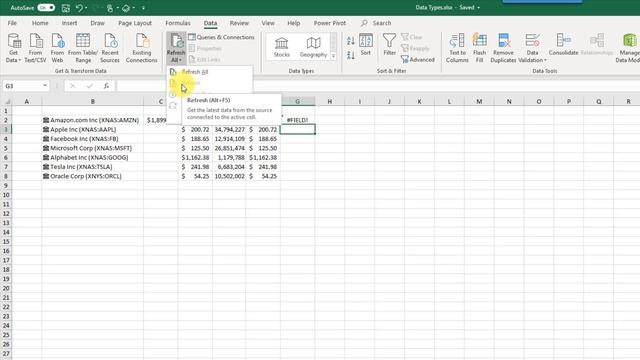
Task: Select the Stocks data type
Action: click(282, 47)
